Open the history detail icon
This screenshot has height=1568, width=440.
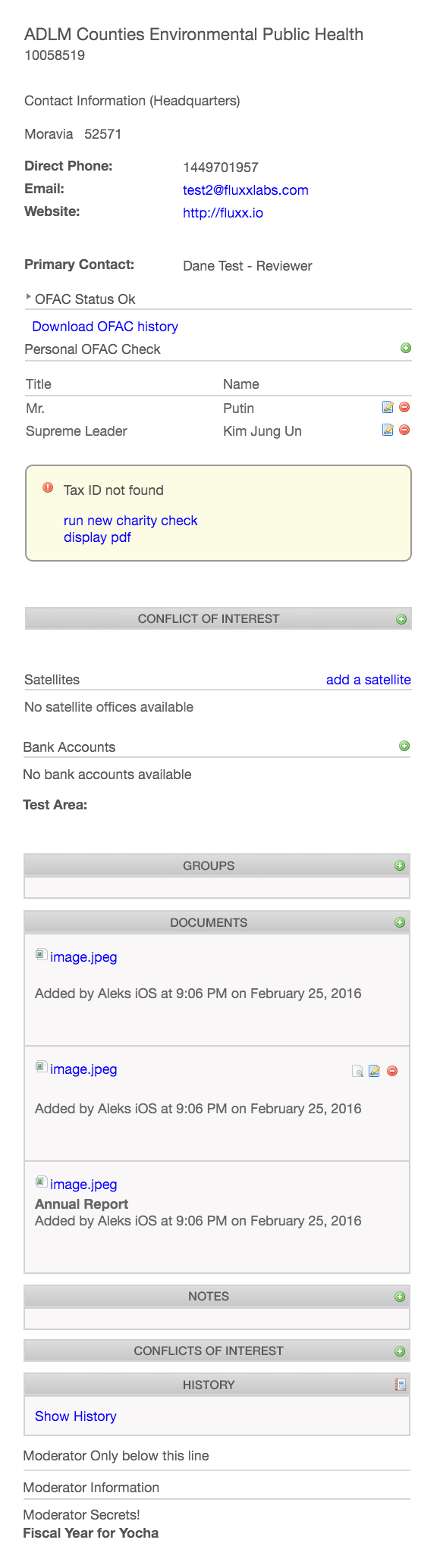(x=401, y=1385)
